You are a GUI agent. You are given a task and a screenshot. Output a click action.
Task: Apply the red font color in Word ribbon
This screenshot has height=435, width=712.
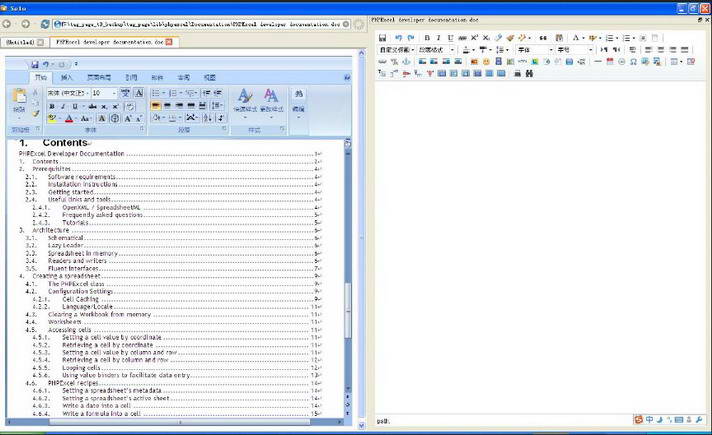click(x=69, y=119)
